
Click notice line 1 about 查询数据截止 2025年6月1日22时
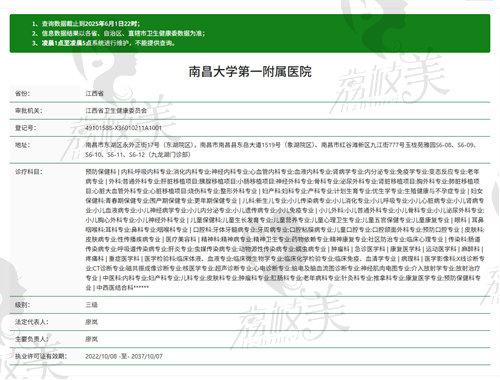click(86, 24)
